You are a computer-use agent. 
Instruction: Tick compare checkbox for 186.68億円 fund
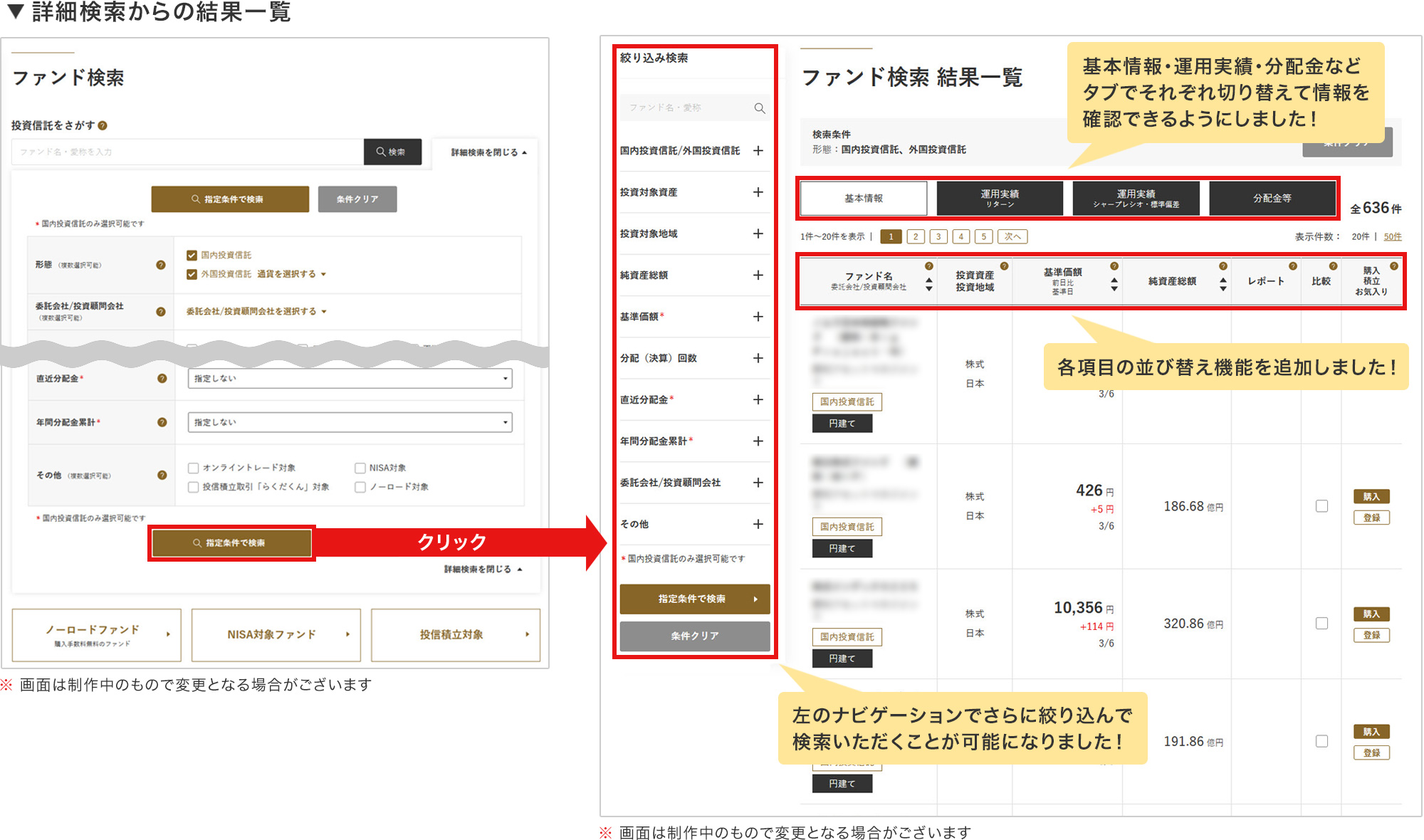point(1321,506)
